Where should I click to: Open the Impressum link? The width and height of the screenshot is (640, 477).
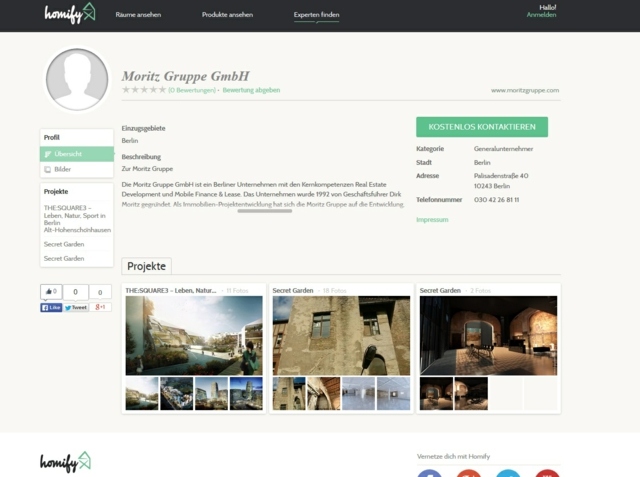(x=432, y=219)
